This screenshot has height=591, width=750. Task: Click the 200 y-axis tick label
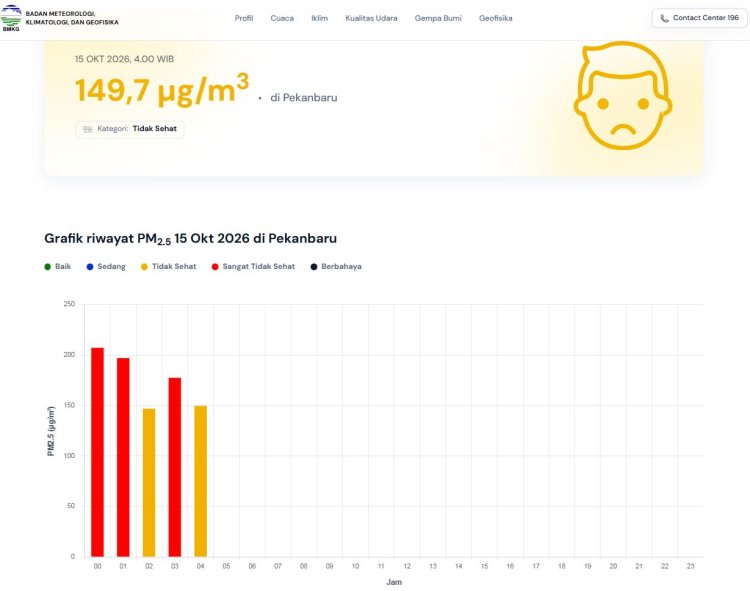69,355
